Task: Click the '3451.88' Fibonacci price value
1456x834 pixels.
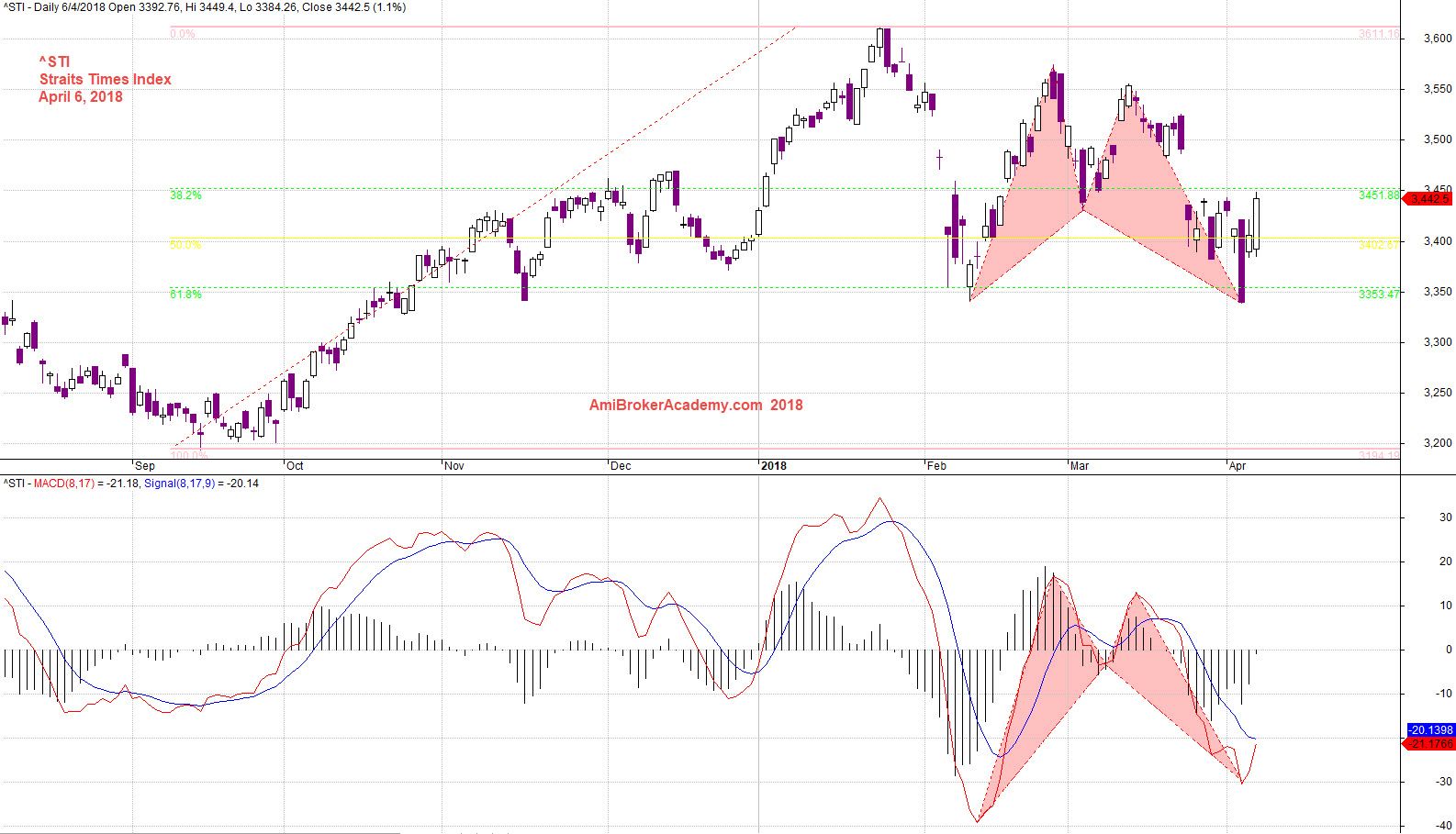Action: (x=1379, y=195)
